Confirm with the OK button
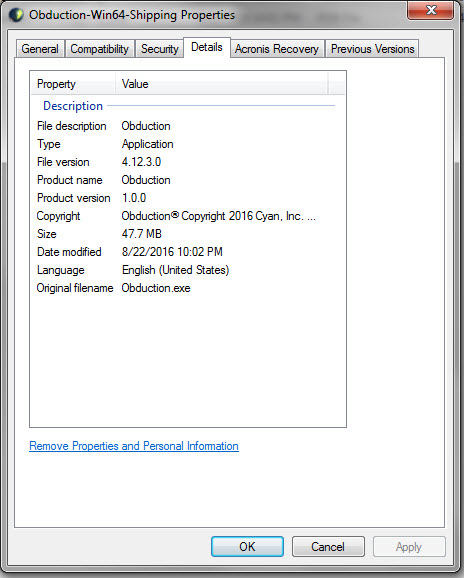Viewport: 464px width, 578px height. 247,546
